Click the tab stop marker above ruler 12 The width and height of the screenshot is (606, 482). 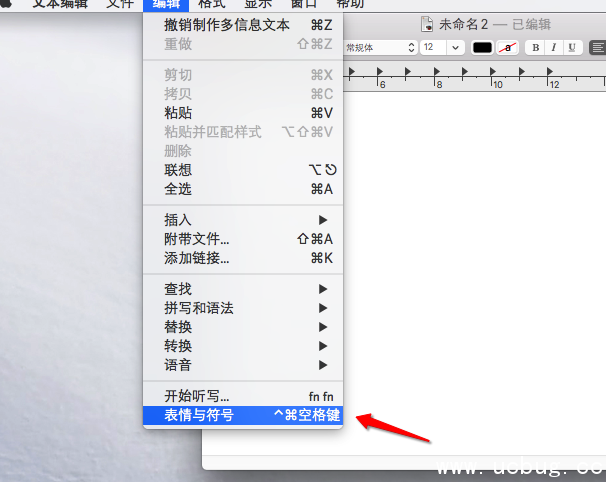point(550,72)
